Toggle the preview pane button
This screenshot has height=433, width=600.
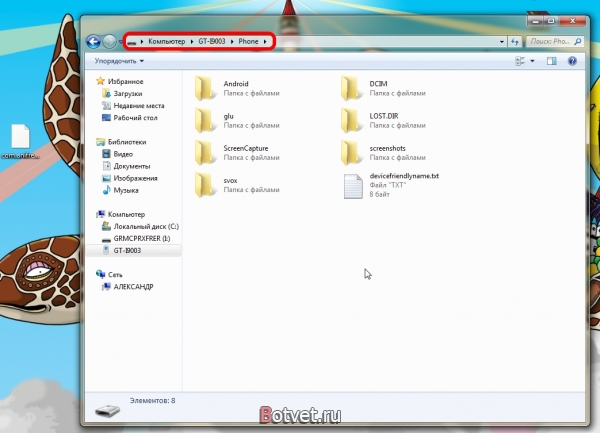[x=551, y=61]
